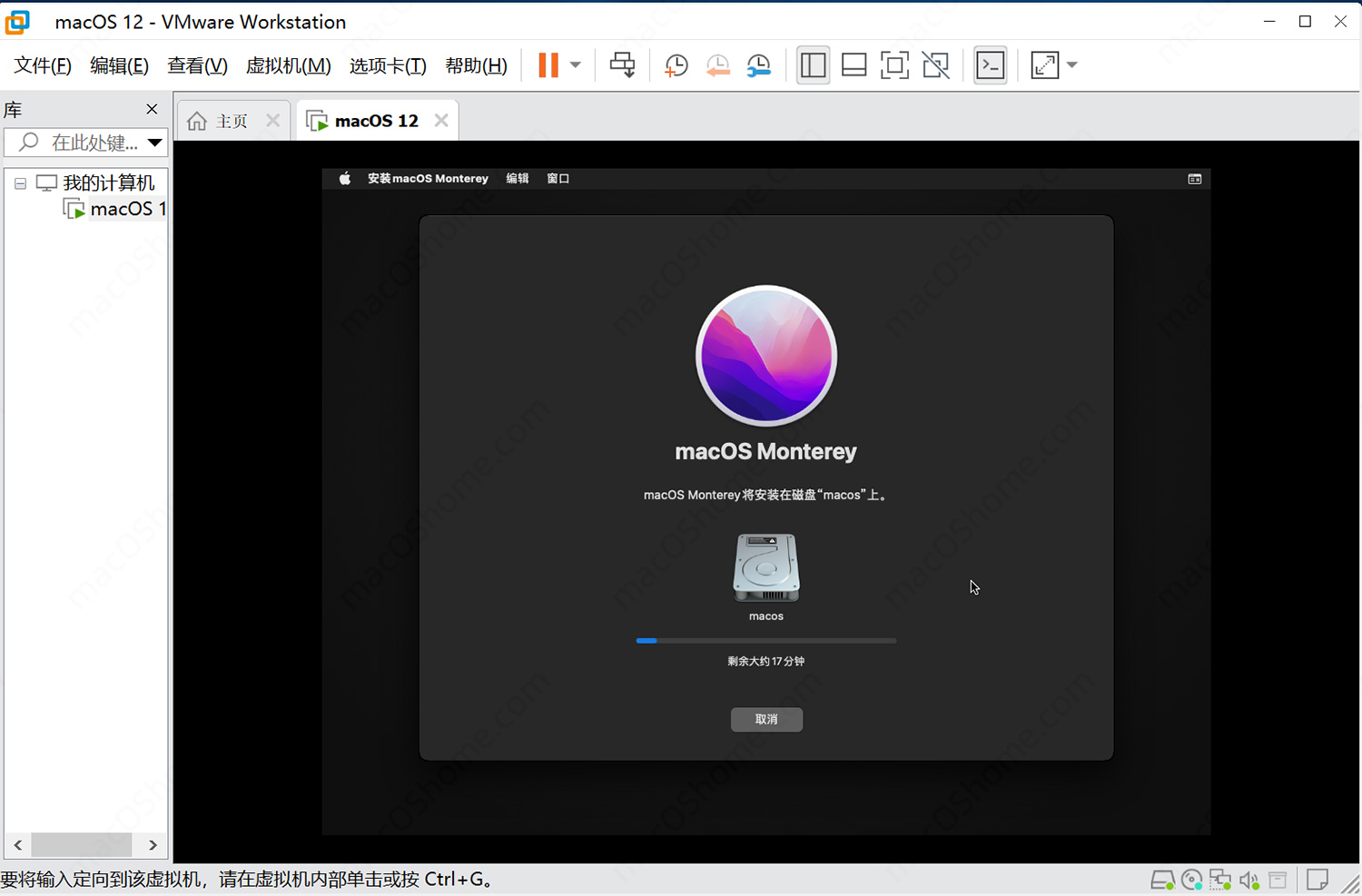Click message log icon in status bar
Screen dimensions: 1362x896
tap(1318, 880)
